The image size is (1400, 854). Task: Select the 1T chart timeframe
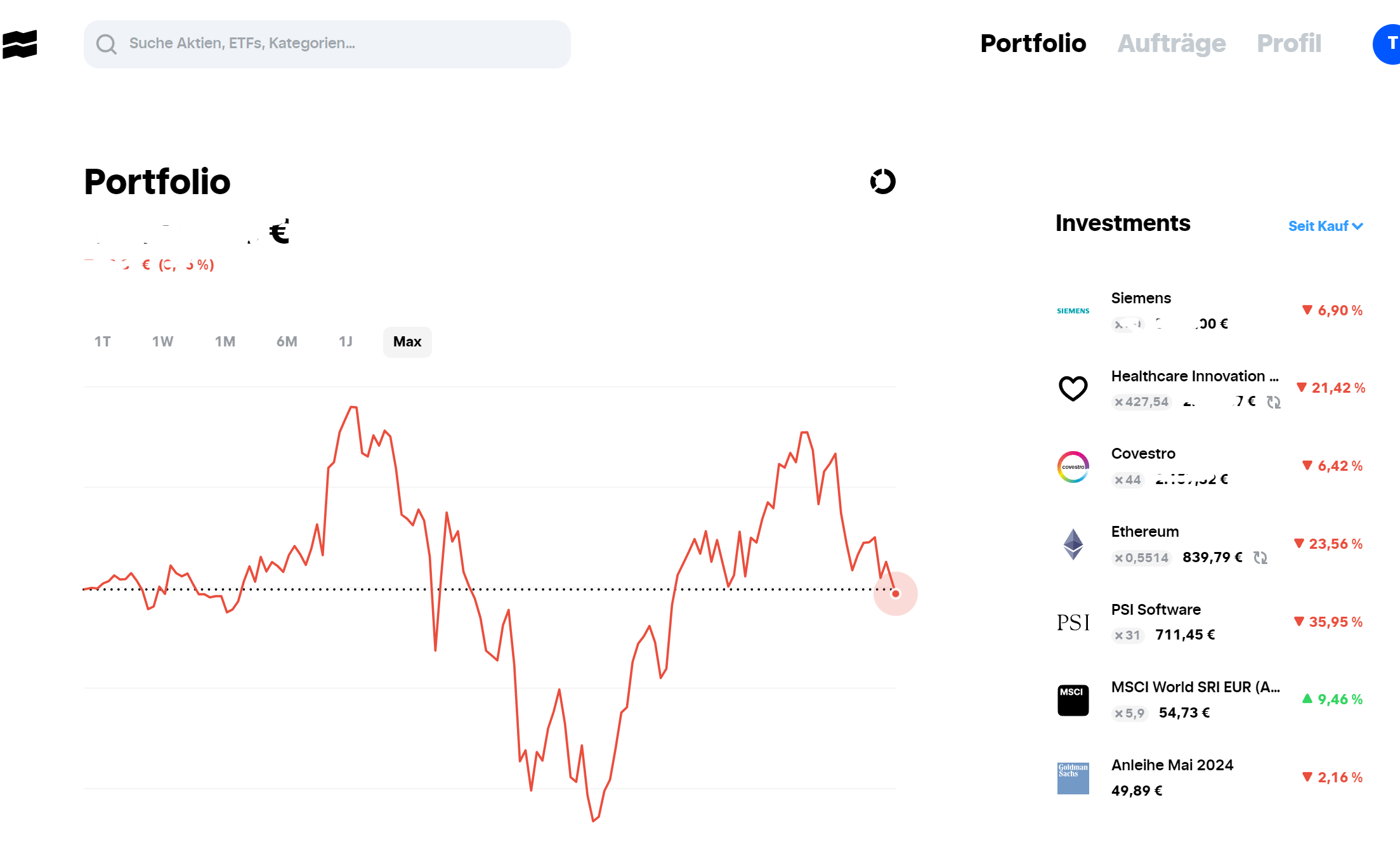click(103, 342)
